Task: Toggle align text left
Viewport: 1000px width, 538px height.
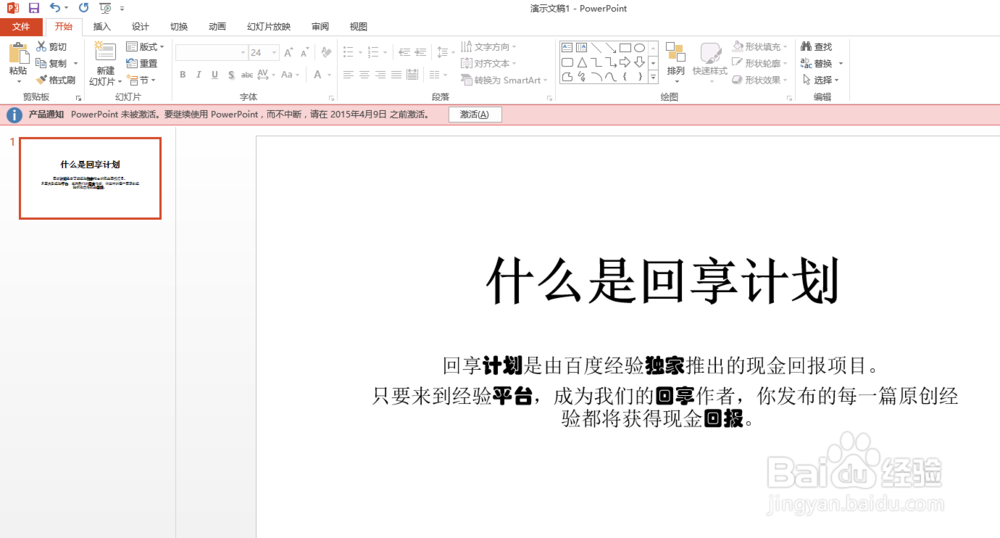Action: coord(348,75)
